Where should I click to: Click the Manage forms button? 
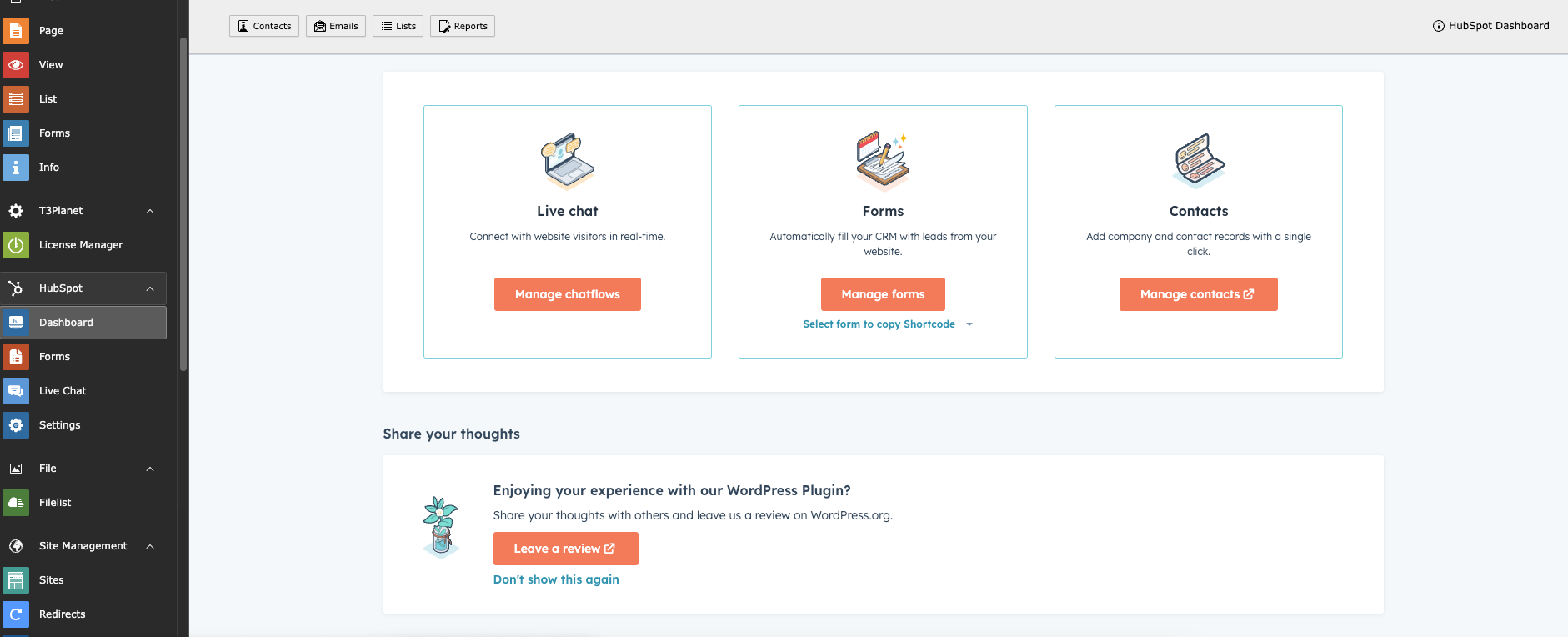point(883,294)
